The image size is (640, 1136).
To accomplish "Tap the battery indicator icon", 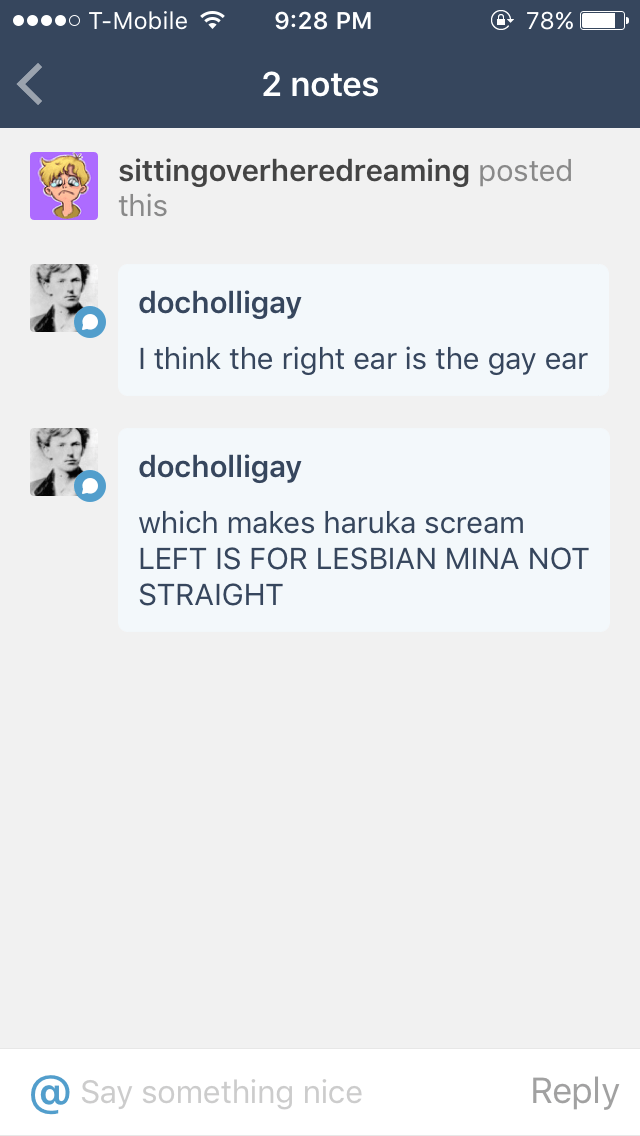I will 604,20.
